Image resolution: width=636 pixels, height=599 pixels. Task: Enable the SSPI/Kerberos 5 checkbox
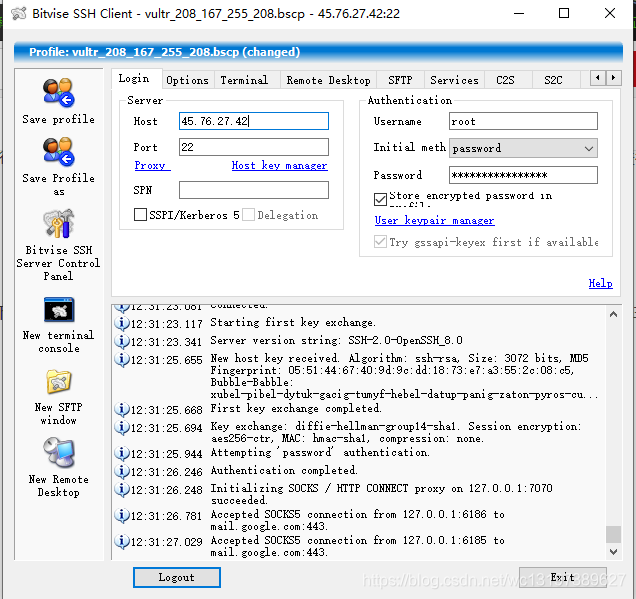click(140, 215)
